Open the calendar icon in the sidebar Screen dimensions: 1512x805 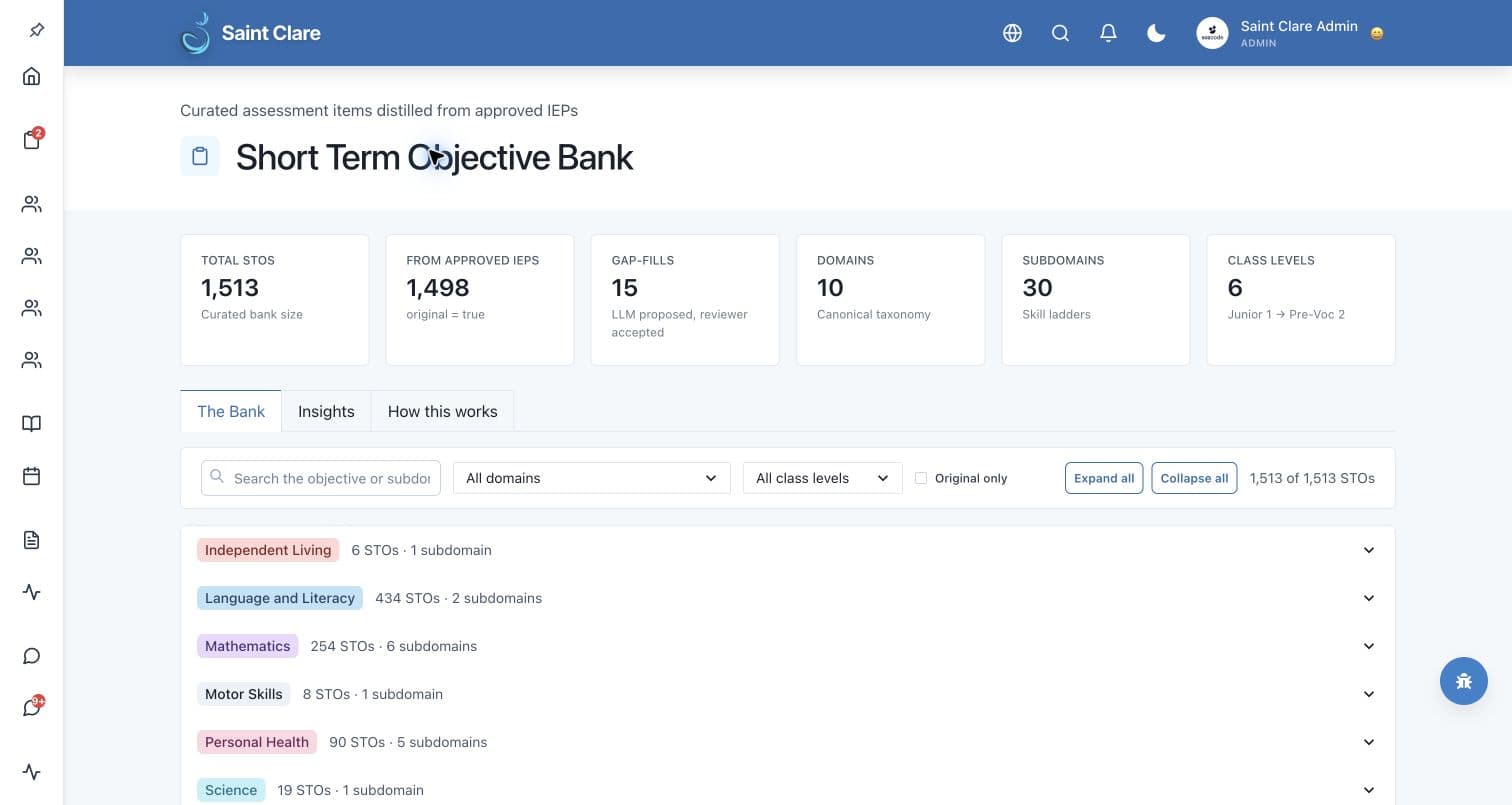[32, 476]
